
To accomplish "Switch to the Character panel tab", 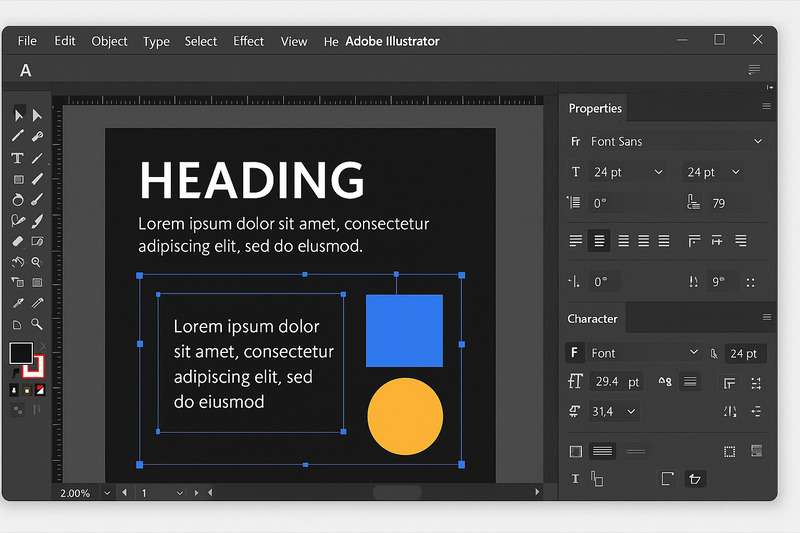I will [593, 319].
